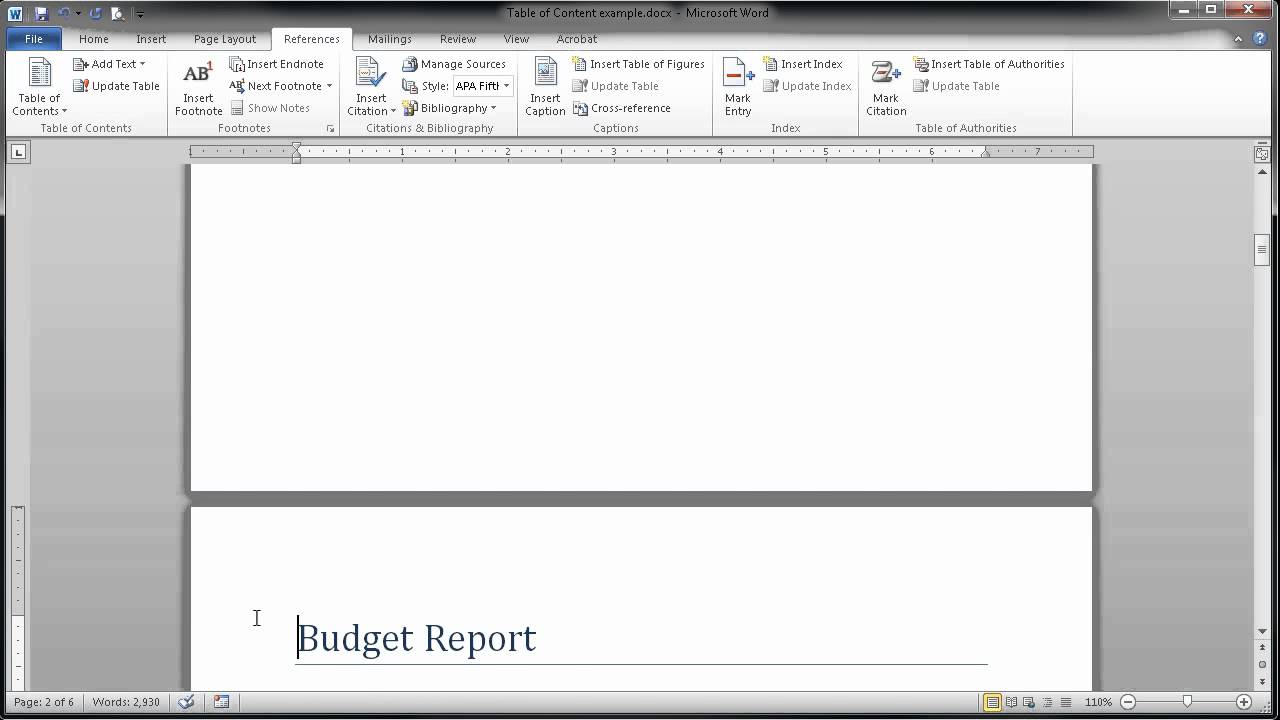Save the document from Quick Access Toolbar
This screenshot has width=1280, height=720.
(x=41, y=13)
